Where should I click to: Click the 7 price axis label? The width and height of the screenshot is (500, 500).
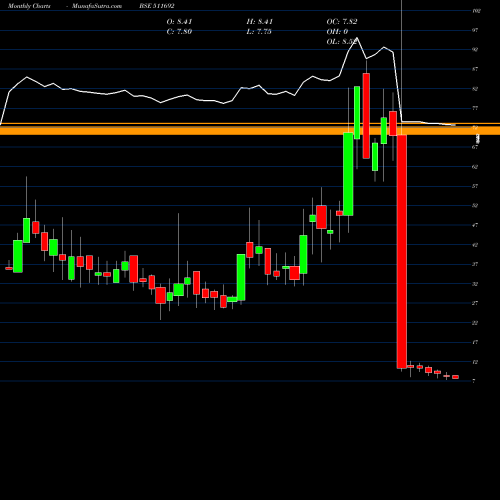tap(474, 381)
